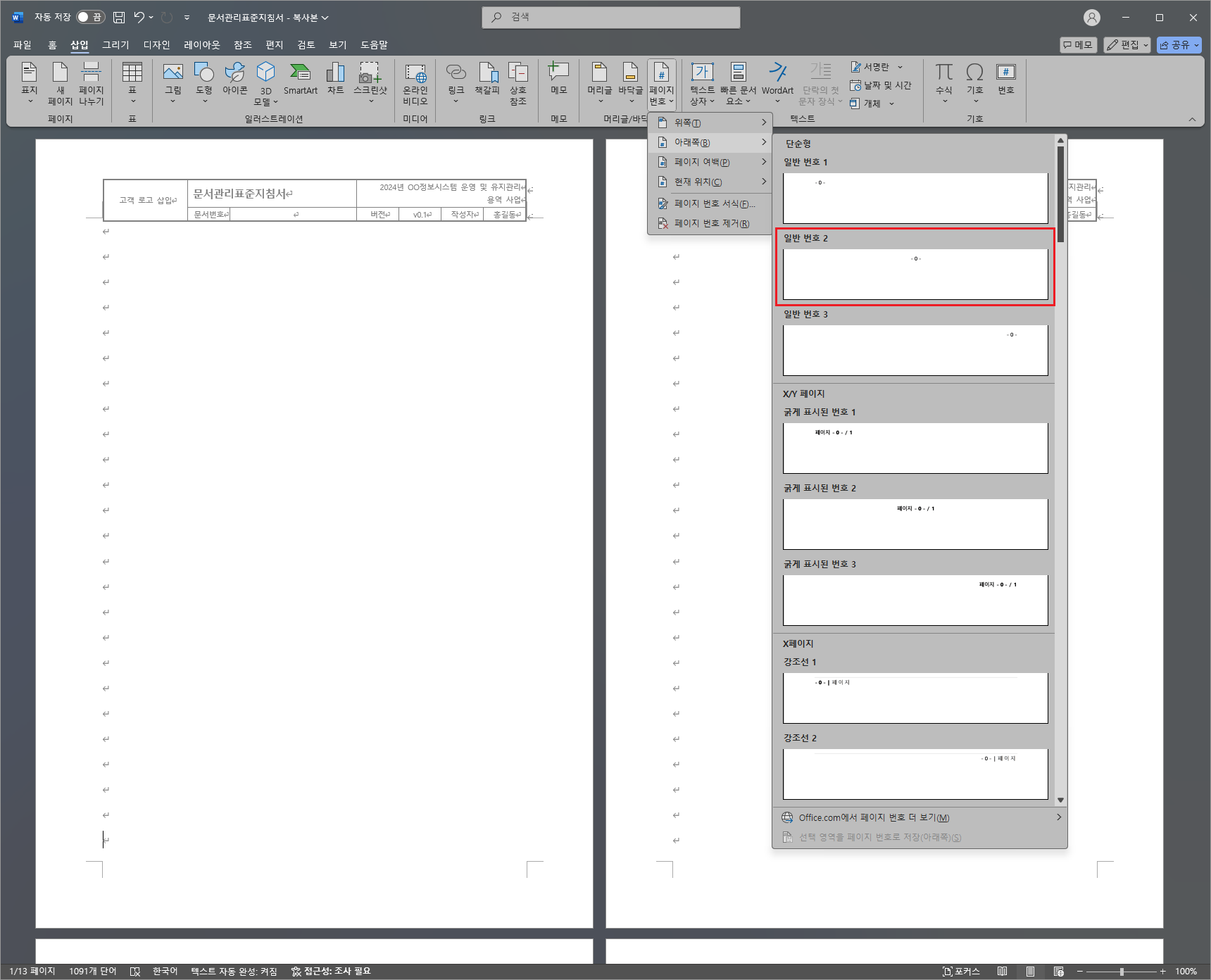The height and width of the screenshot is (980, 1211).
Task: Insert an equation (수식)
Action: click(944, 83)
